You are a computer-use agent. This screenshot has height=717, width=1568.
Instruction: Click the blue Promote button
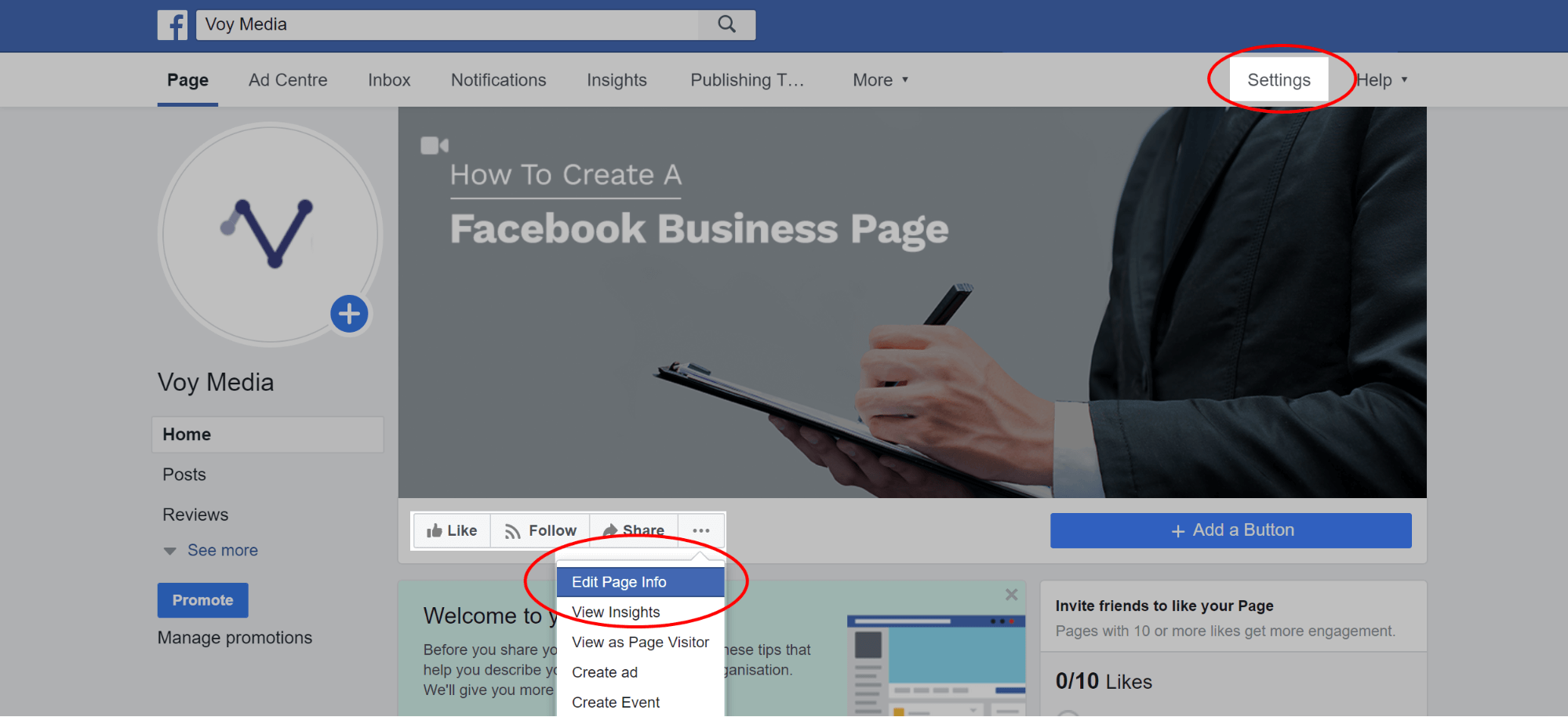202,600
